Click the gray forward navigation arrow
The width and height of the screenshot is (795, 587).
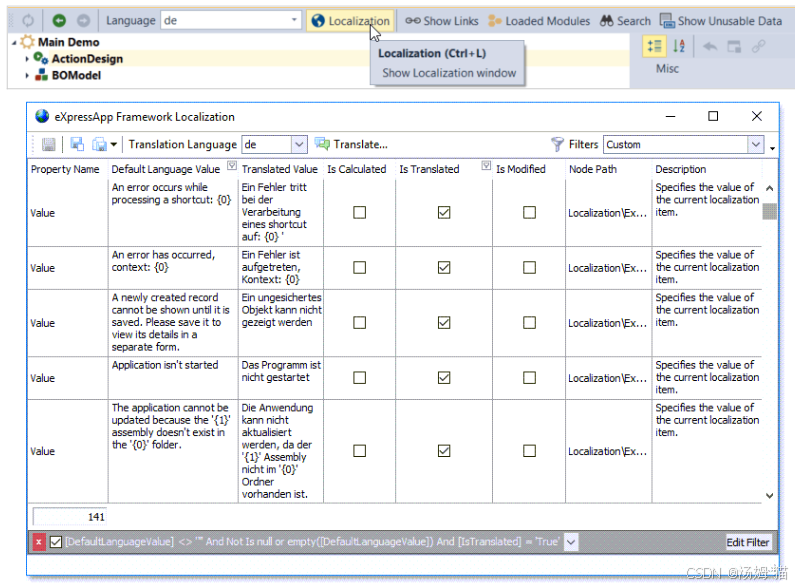pyautogui.click(x=83, y=20)
